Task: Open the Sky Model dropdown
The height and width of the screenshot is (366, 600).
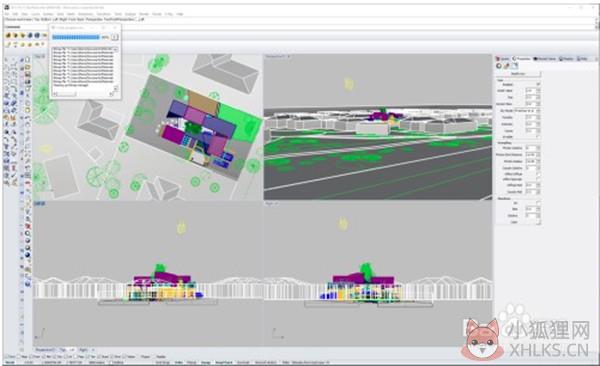Action: click(x=527, y=111)
